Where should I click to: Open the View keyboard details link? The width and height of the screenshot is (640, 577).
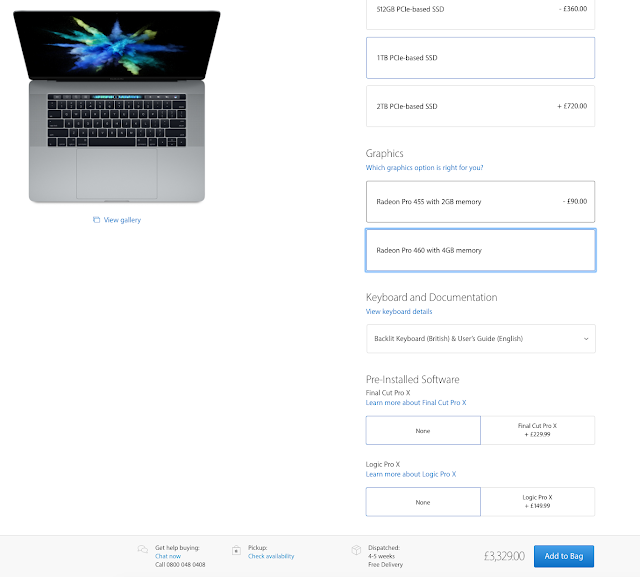399,312
